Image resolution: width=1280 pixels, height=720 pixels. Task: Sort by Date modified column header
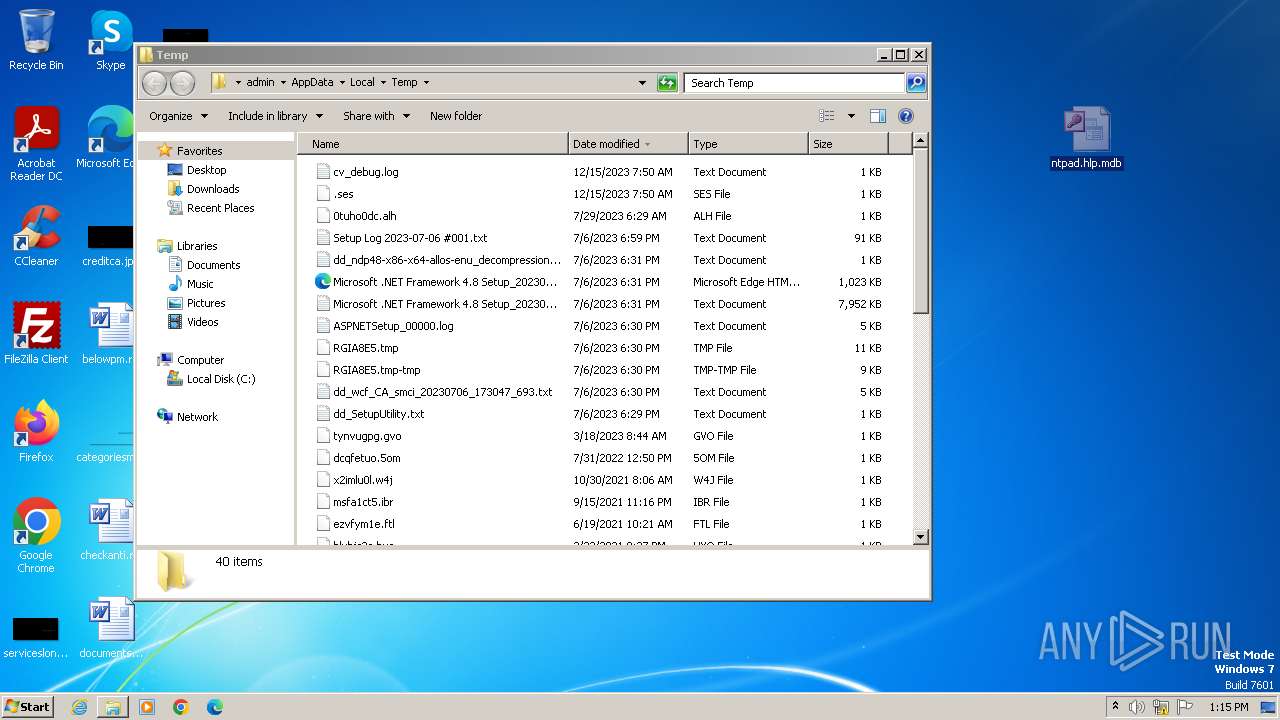(x=628, y=144)
